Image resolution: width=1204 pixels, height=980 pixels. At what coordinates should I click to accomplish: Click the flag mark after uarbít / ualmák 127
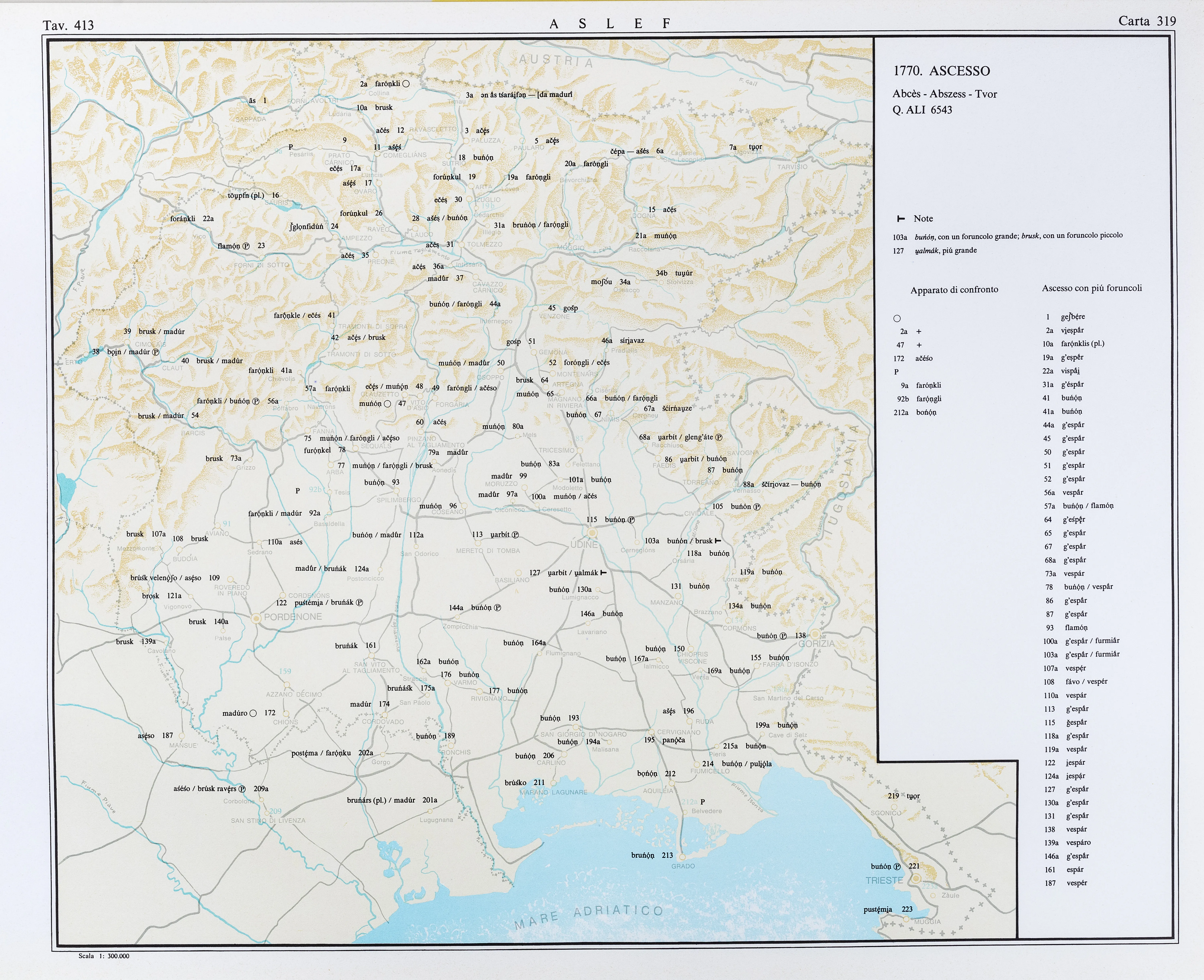pos(604,572)
